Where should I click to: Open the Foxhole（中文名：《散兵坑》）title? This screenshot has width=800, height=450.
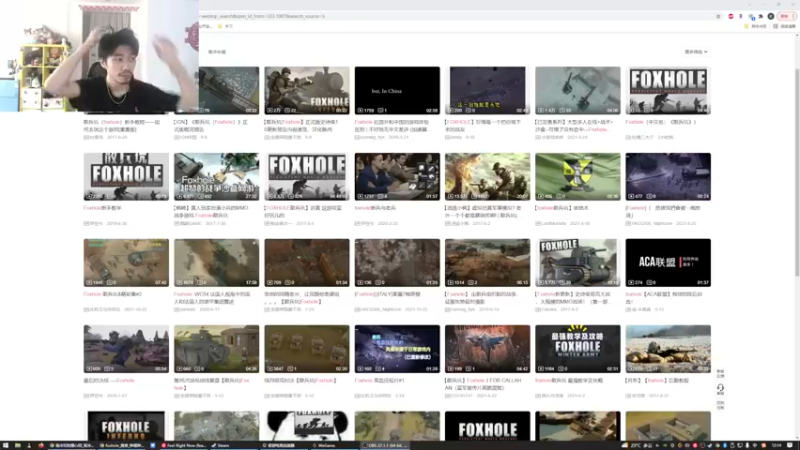click(x=661, y=122)
